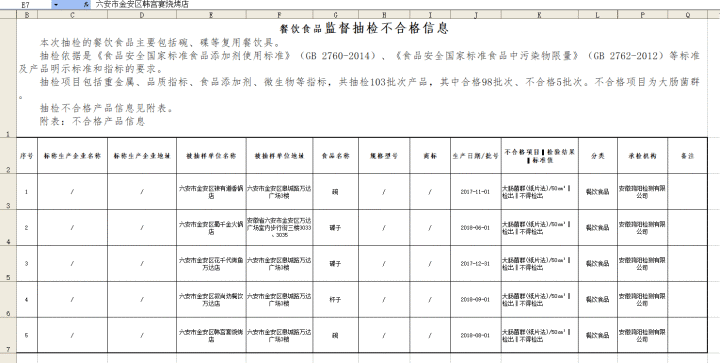Select column J header

476,15
